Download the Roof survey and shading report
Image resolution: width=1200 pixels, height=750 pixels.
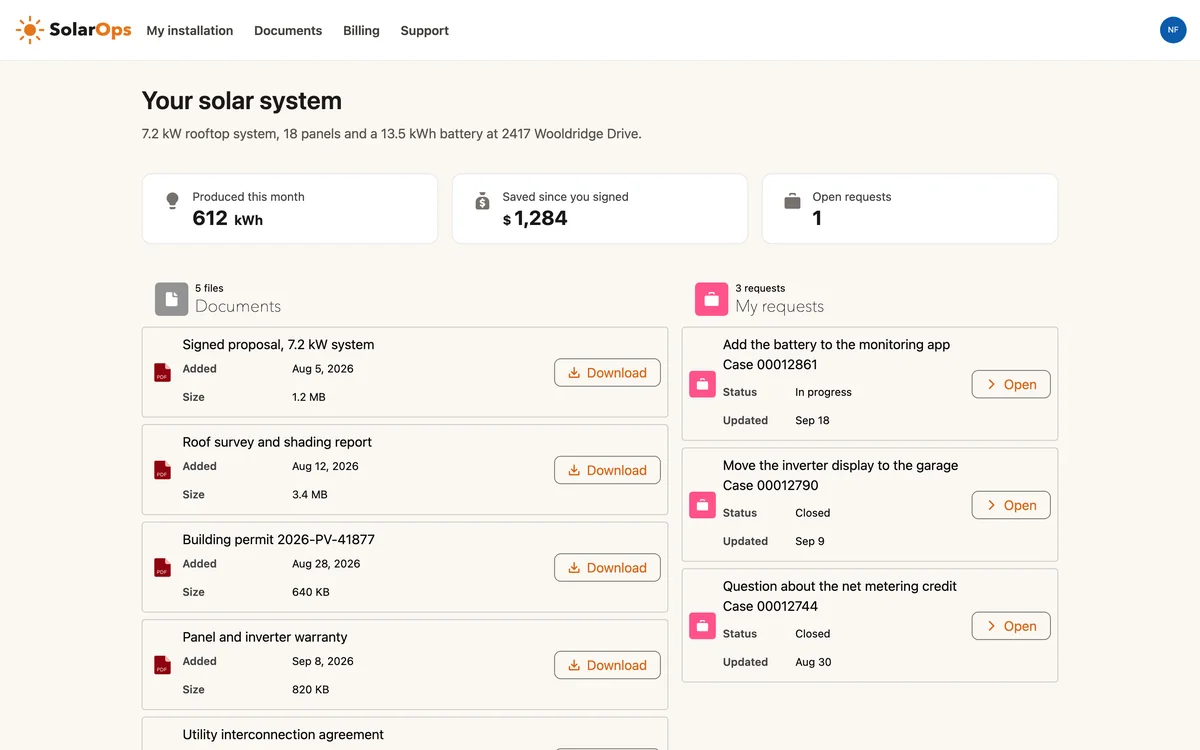[607, 470]
